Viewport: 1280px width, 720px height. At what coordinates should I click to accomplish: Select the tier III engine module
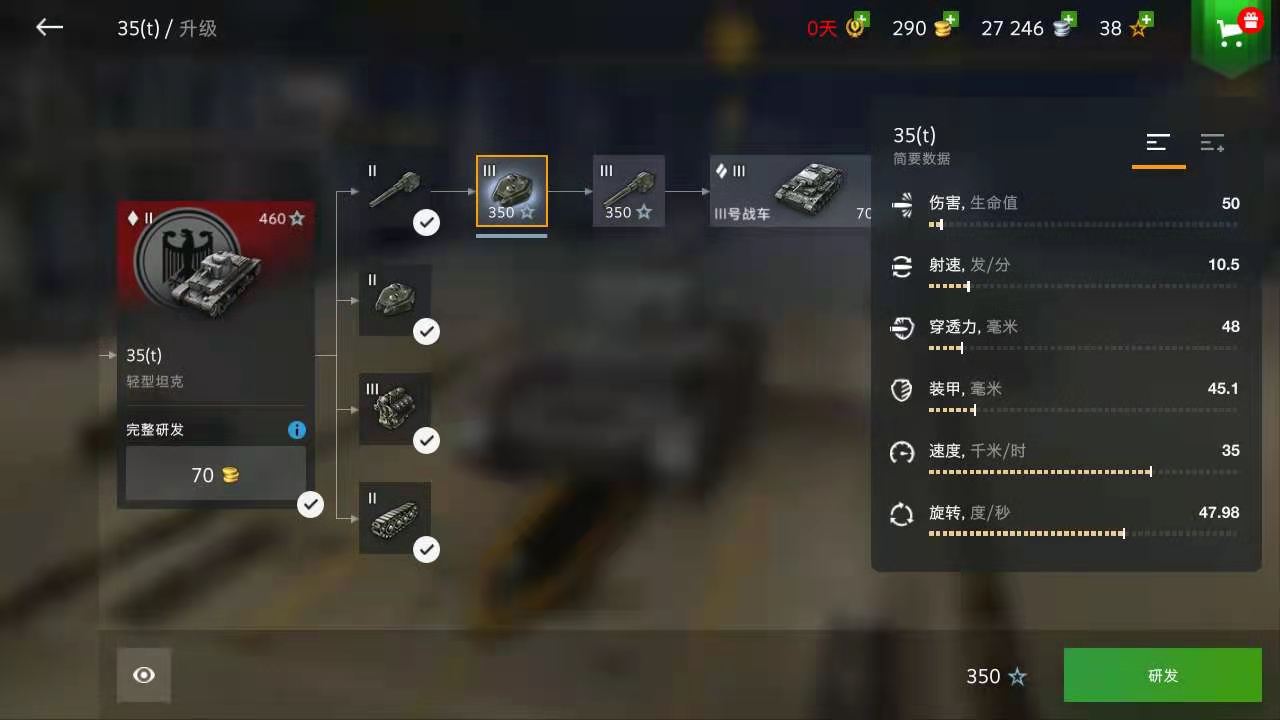pos(395,409)
